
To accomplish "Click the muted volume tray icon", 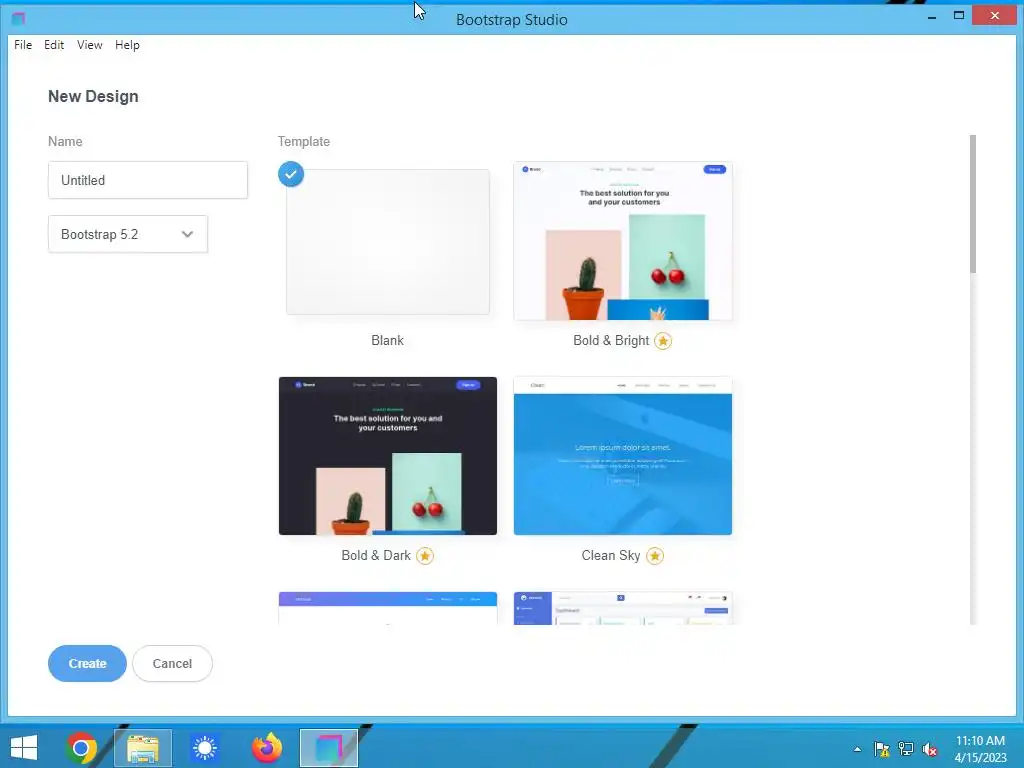I will pyautogui.click(x=930, y=749).
